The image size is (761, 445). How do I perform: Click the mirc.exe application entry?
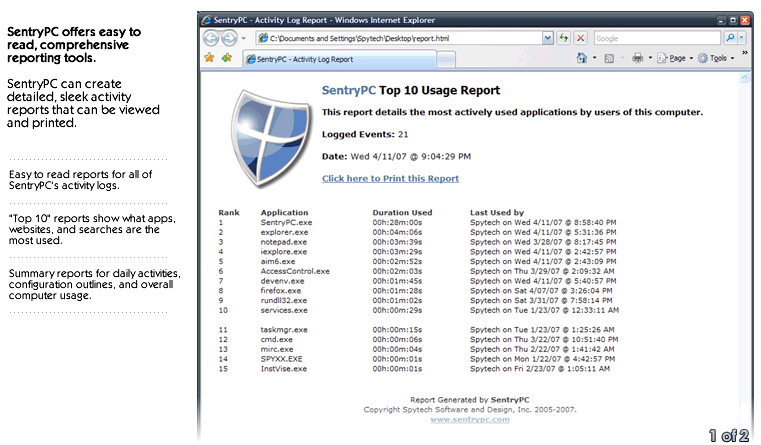click(x=277, y=349)
